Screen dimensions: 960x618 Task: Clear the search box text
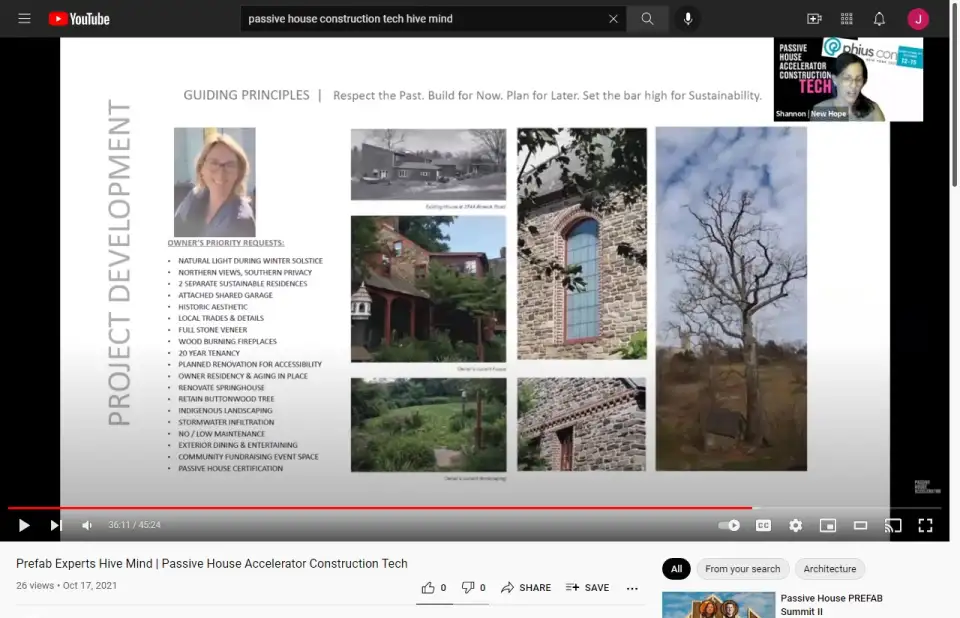tap(613, 19)
